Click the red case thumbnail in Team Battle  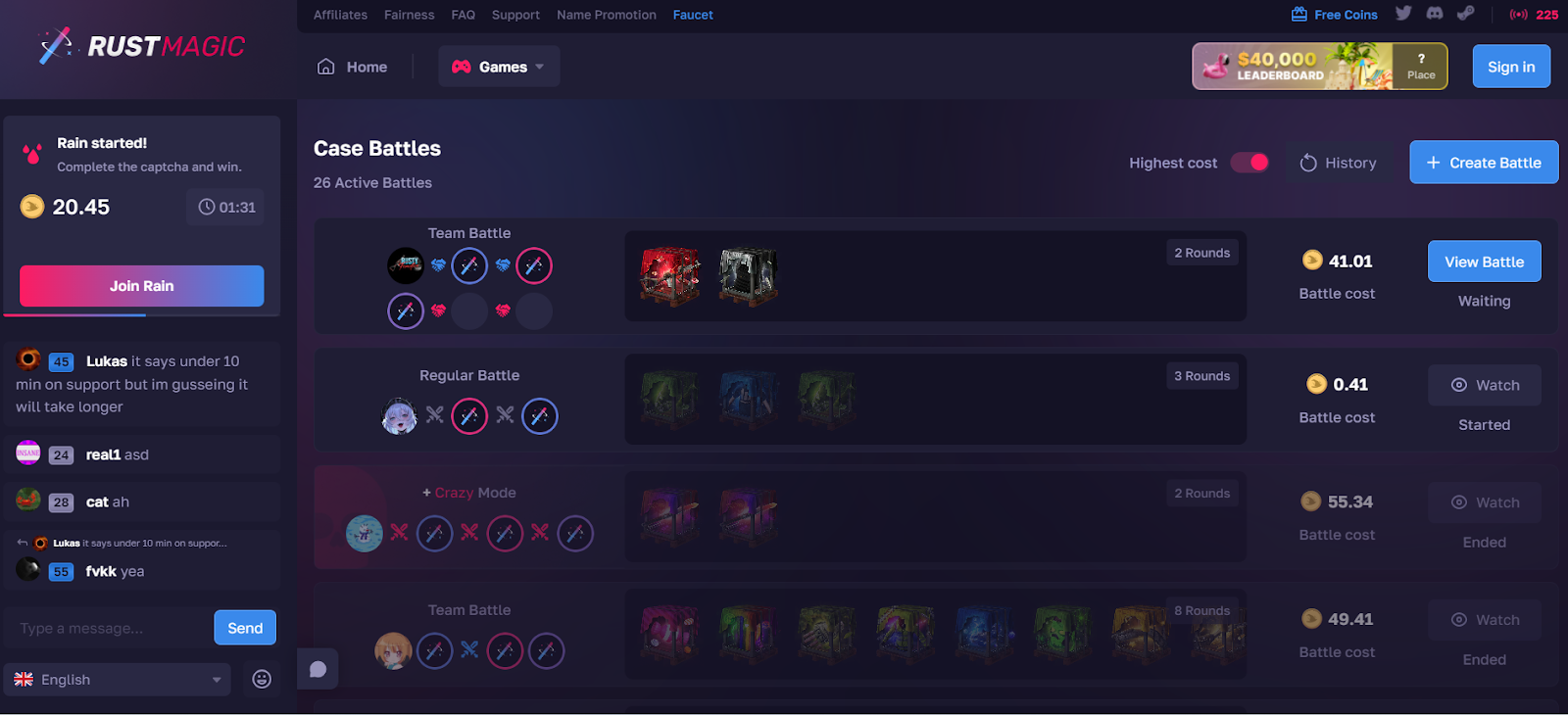[670, 275]
